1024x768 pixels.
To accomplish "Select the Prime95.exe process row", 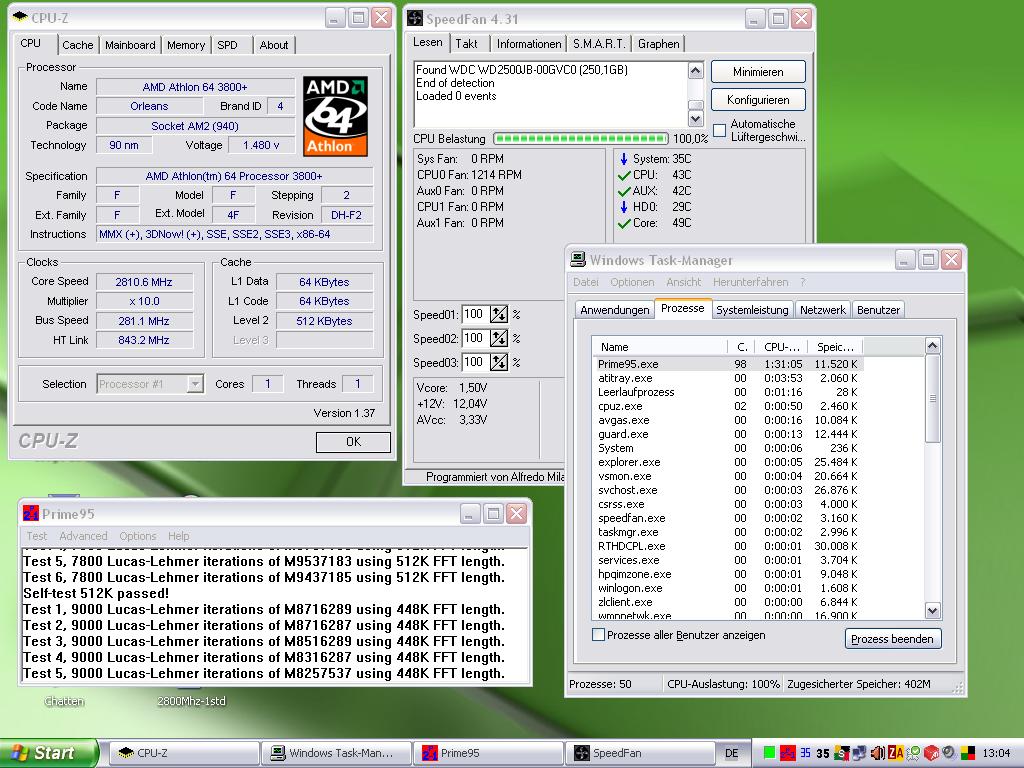I will tap(728, 364).
